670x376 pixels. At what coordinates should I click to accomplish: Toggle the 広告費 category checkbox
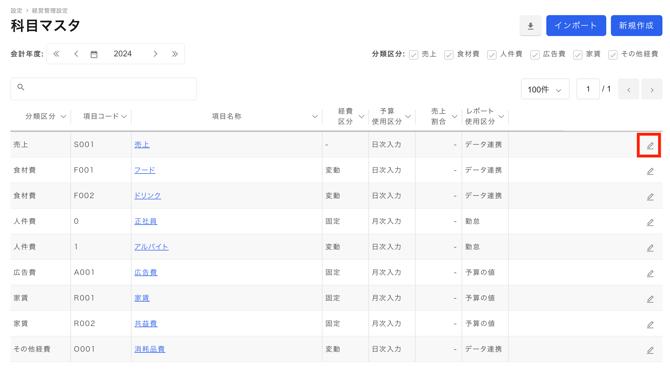click(535, 55)
